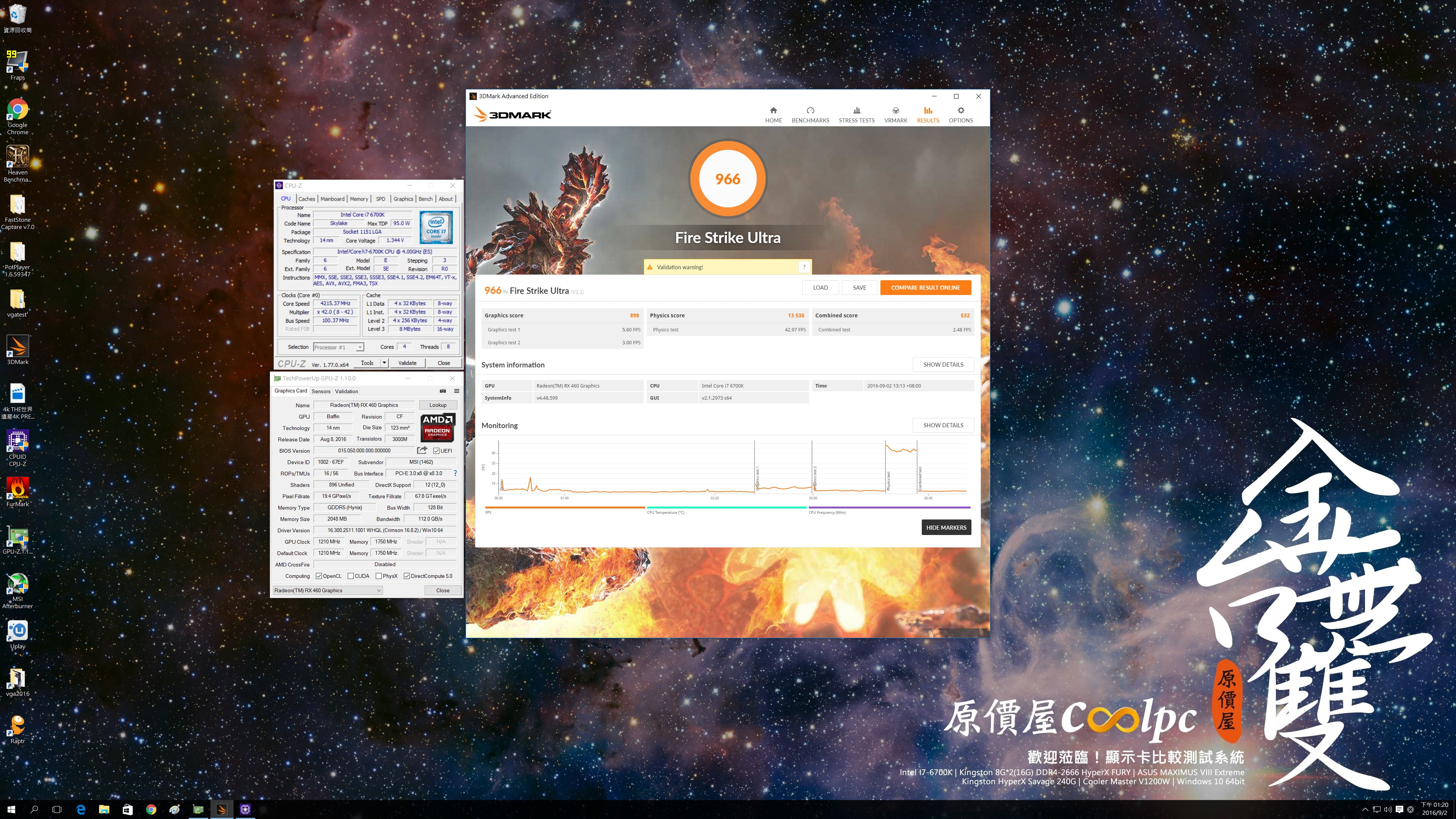Open BENCHMARKS in the 3DMark nav
Image resolution: width=1456 pixels, height=819 pixels.
[x=810, y=115]
